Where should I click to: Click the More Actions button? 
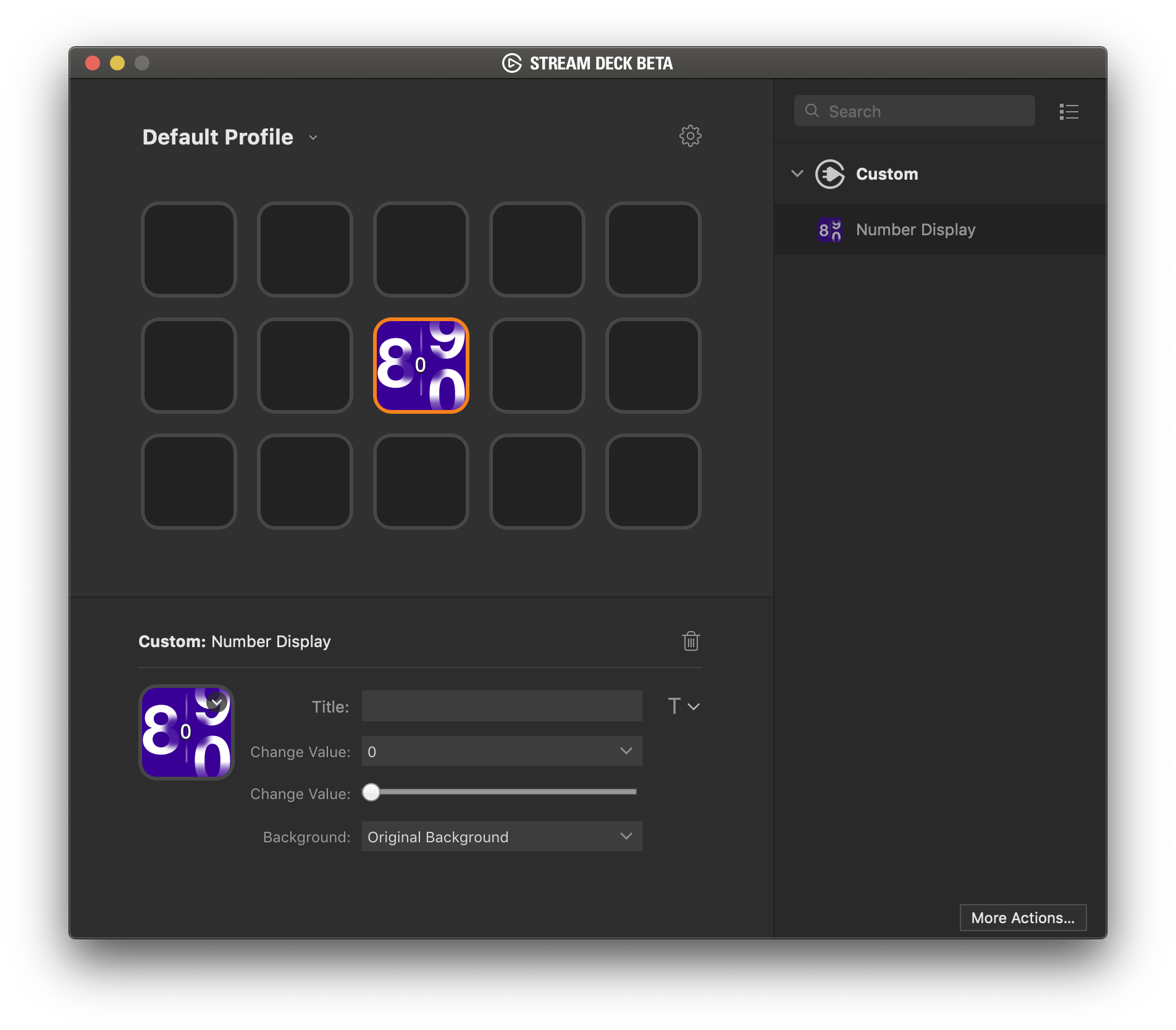pyautogui.click(x=1023, y=918)
